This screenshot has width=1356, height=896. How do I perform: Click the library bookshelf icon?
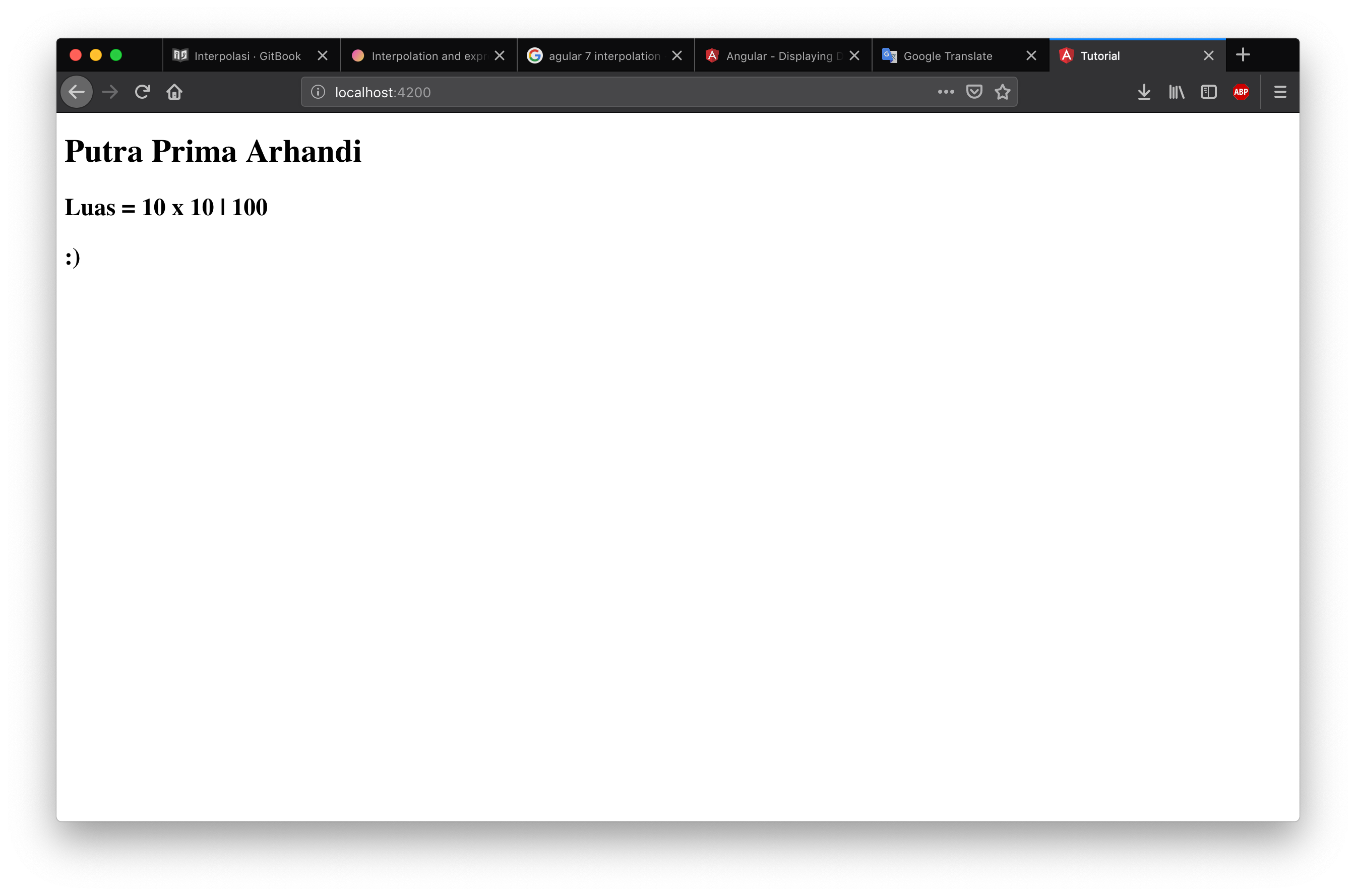click(x=1177, y=92)
